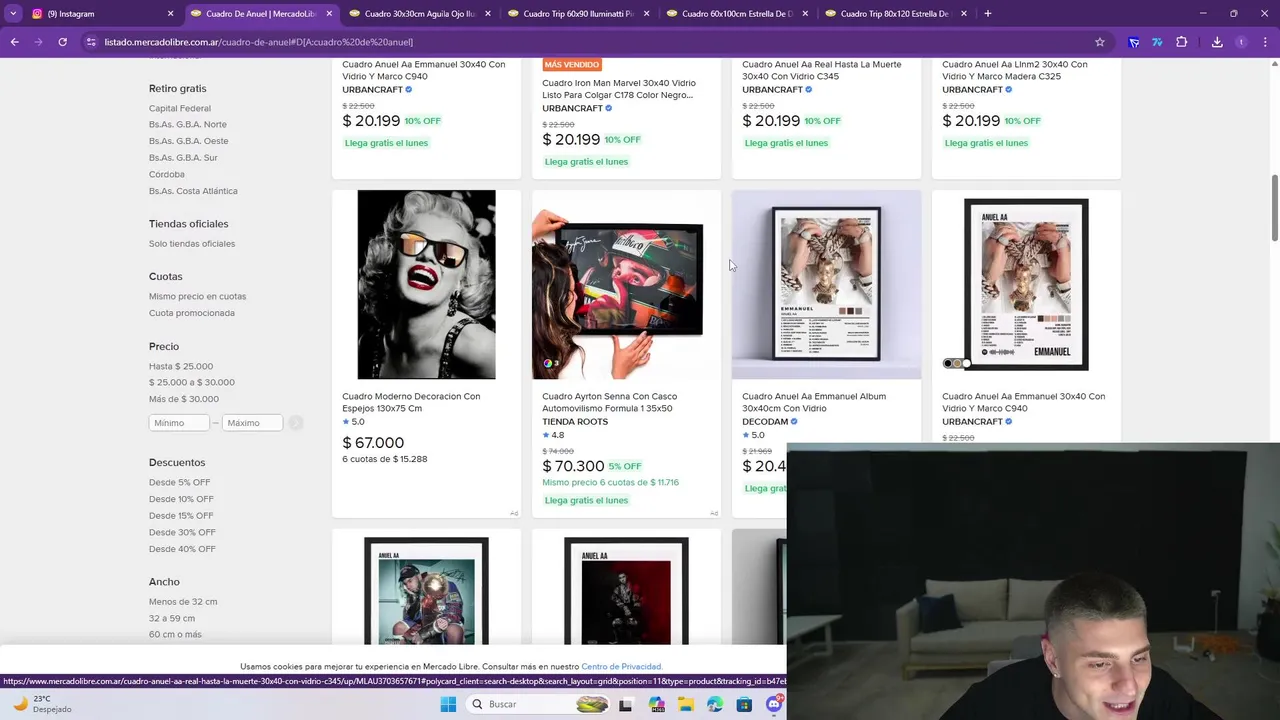This screenshot has height=720, width=1280.
Task: Open Windows Start menu
Action: tap(448, 704)
